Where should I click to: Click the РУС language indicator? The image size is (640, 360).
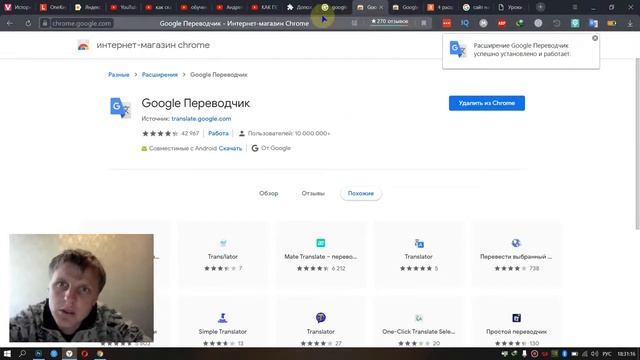607,354
